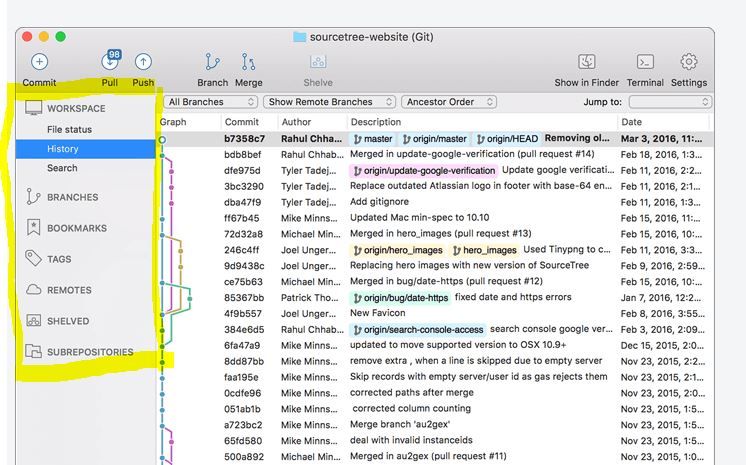Open the All Branches dropdown

211,102
